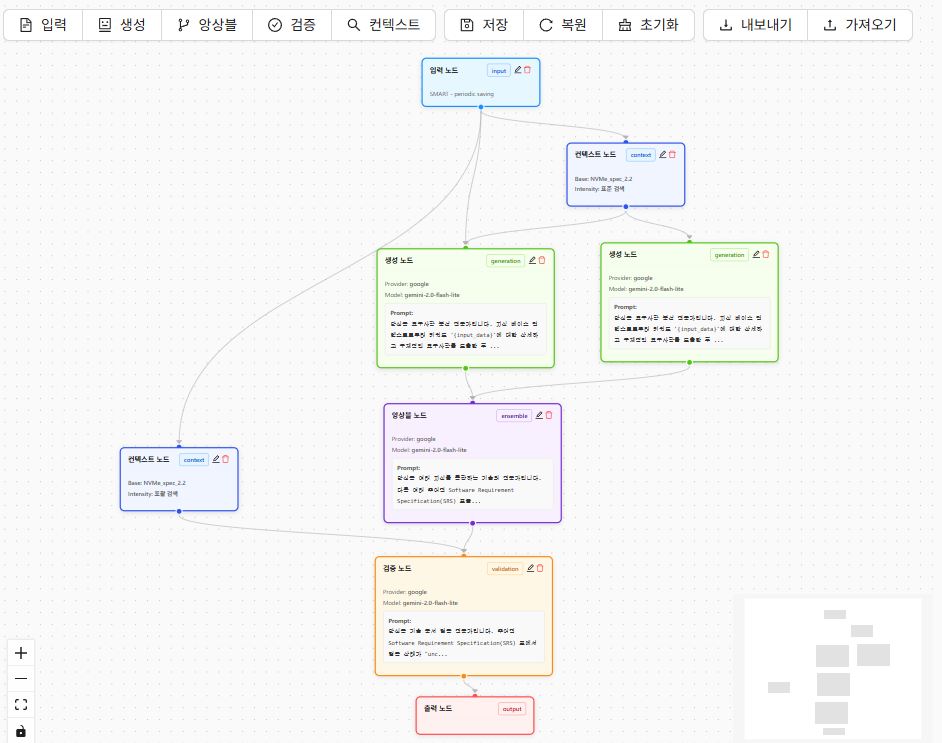The image size is (942, 743).
Task: Click the 초기화 (reset) button
Action: (x=648, y=25)
